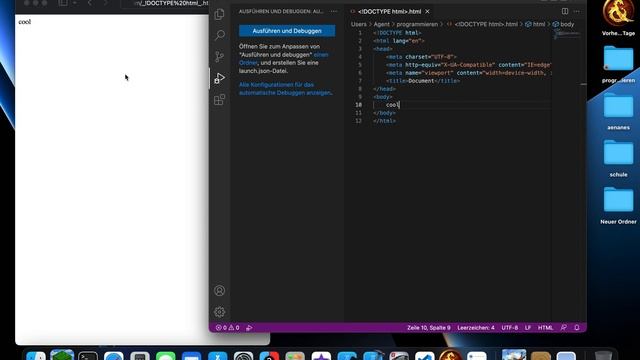Close the <!DOCTYPE html>.html tab
Image resolution: width=640 pixels, height=360 pixels.
point(427,11)
